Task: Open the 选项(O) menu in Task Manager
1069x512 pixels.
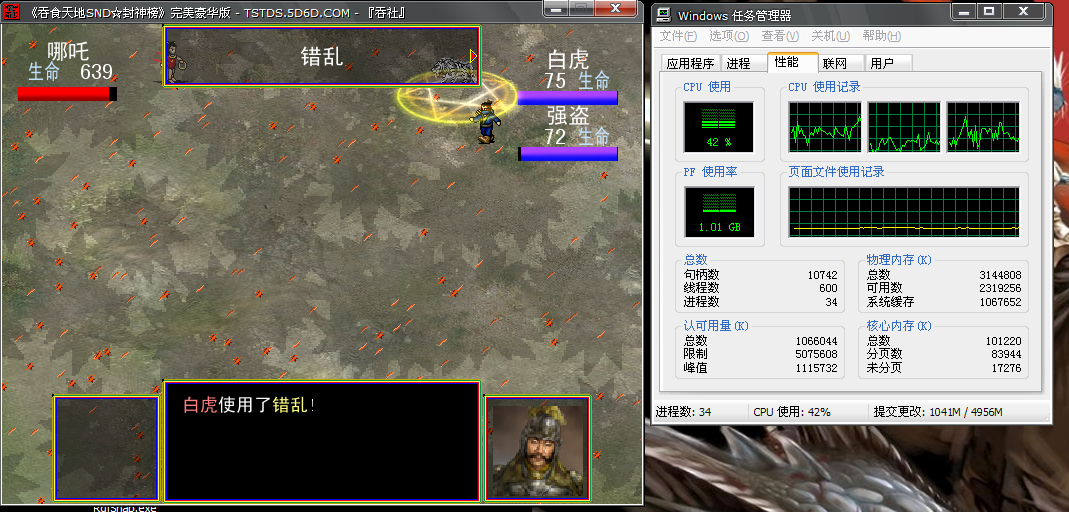Action: coord(729,36)
